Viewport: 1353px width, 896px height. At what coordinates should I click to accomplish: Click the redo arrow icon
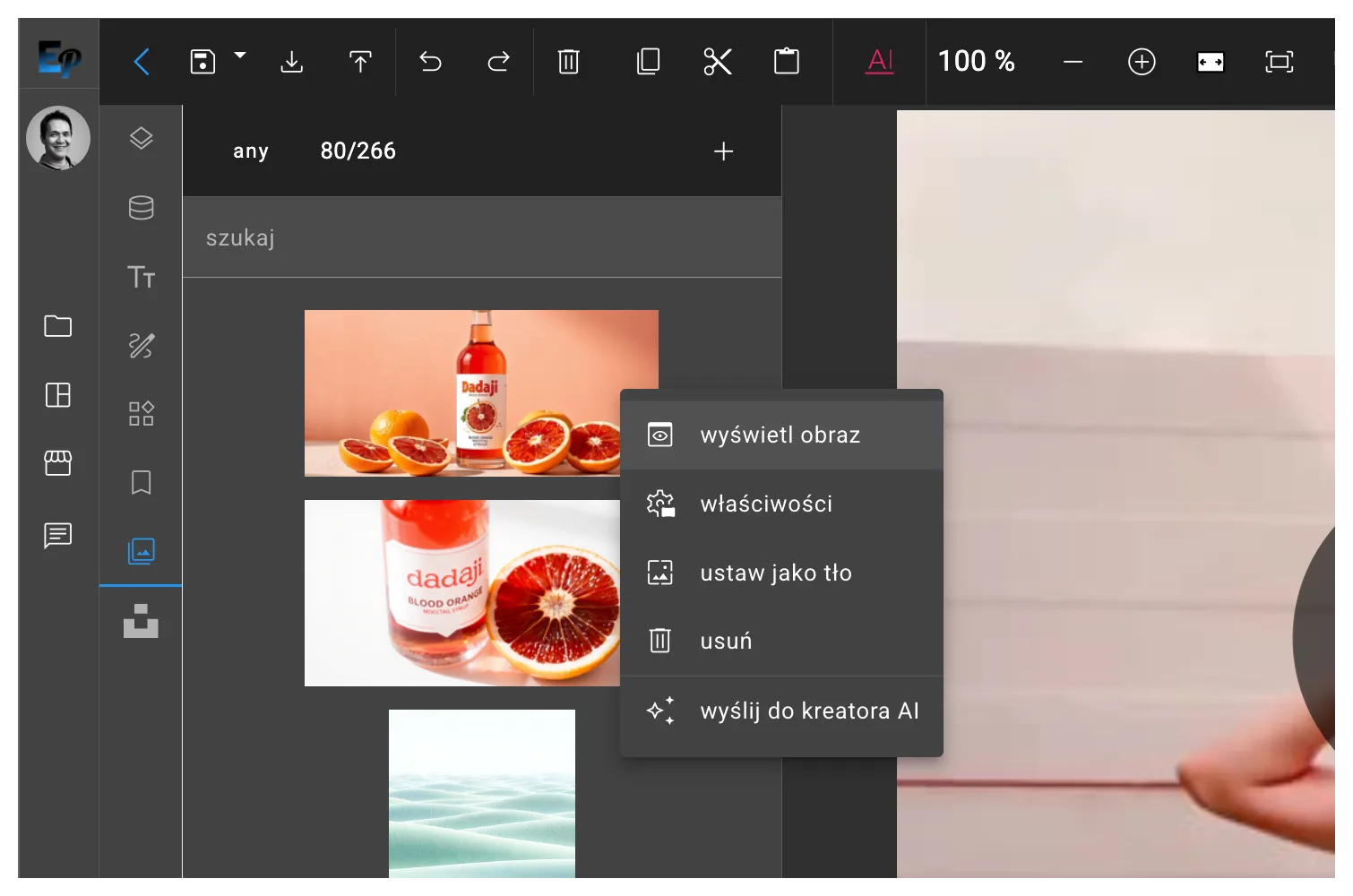point(498,62)
